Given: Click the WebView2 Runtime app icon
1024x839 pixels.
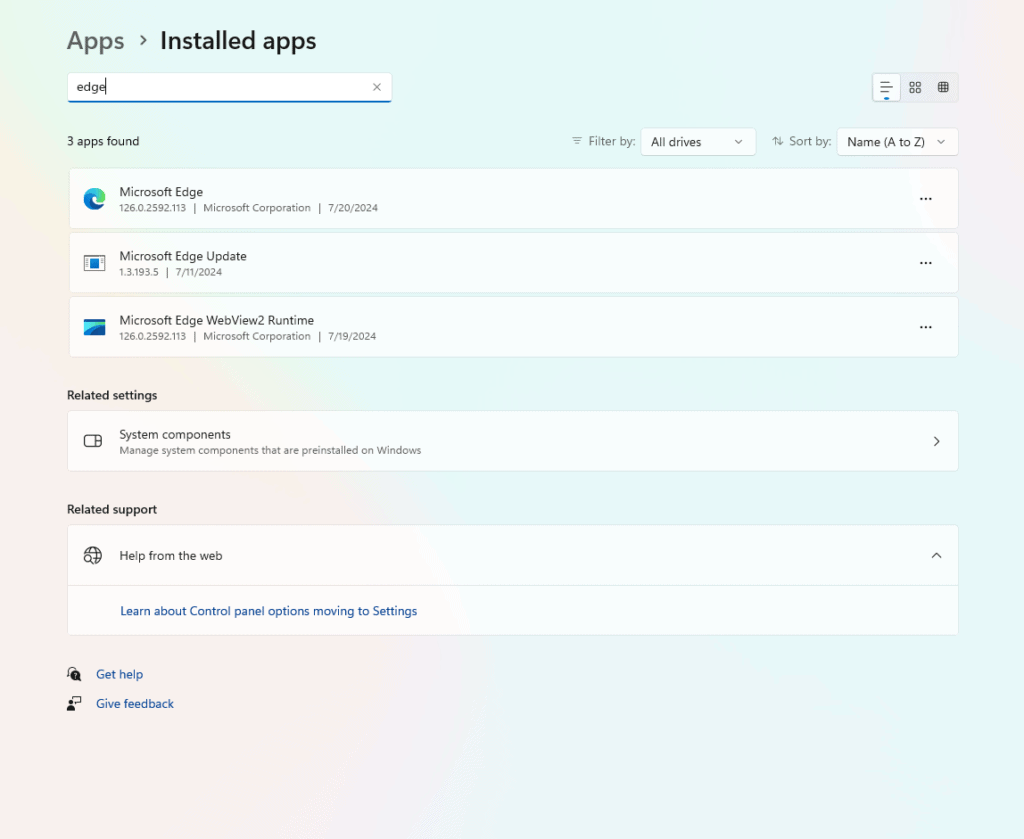Looking at the screenshot, I should tap(95, 327).
